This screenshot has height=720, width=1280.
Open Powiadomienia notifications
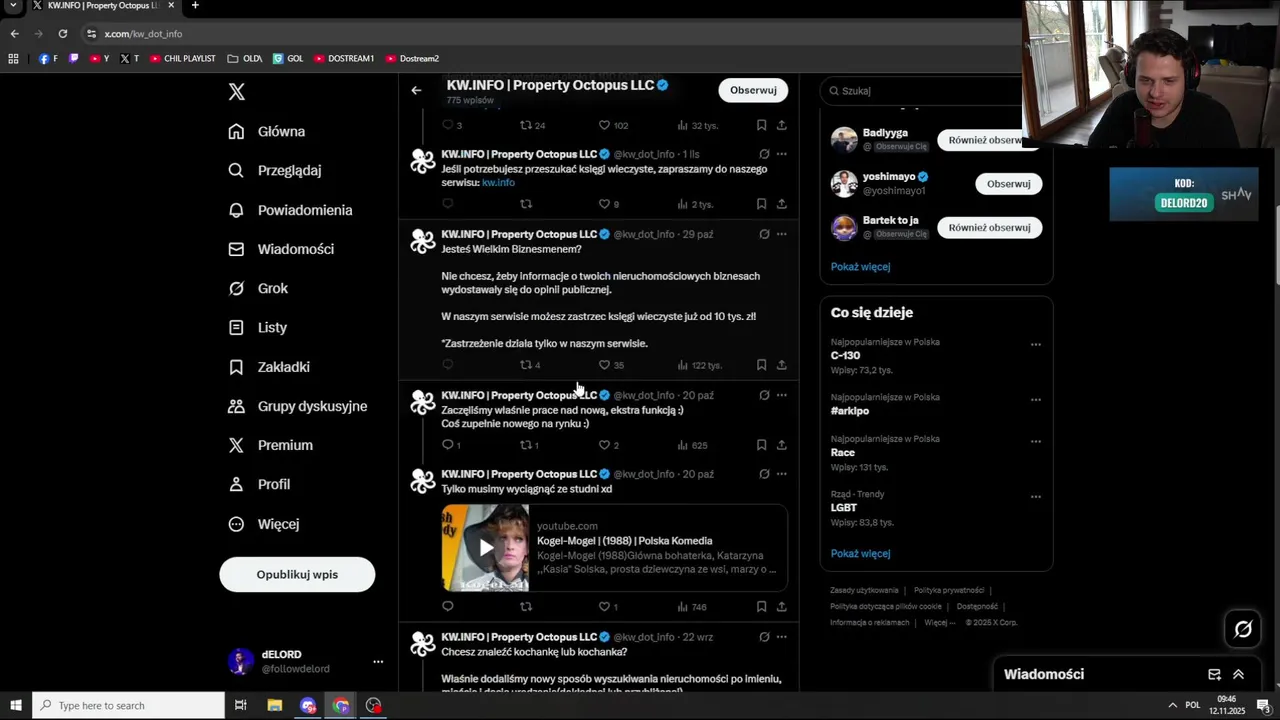pos(290,210)
